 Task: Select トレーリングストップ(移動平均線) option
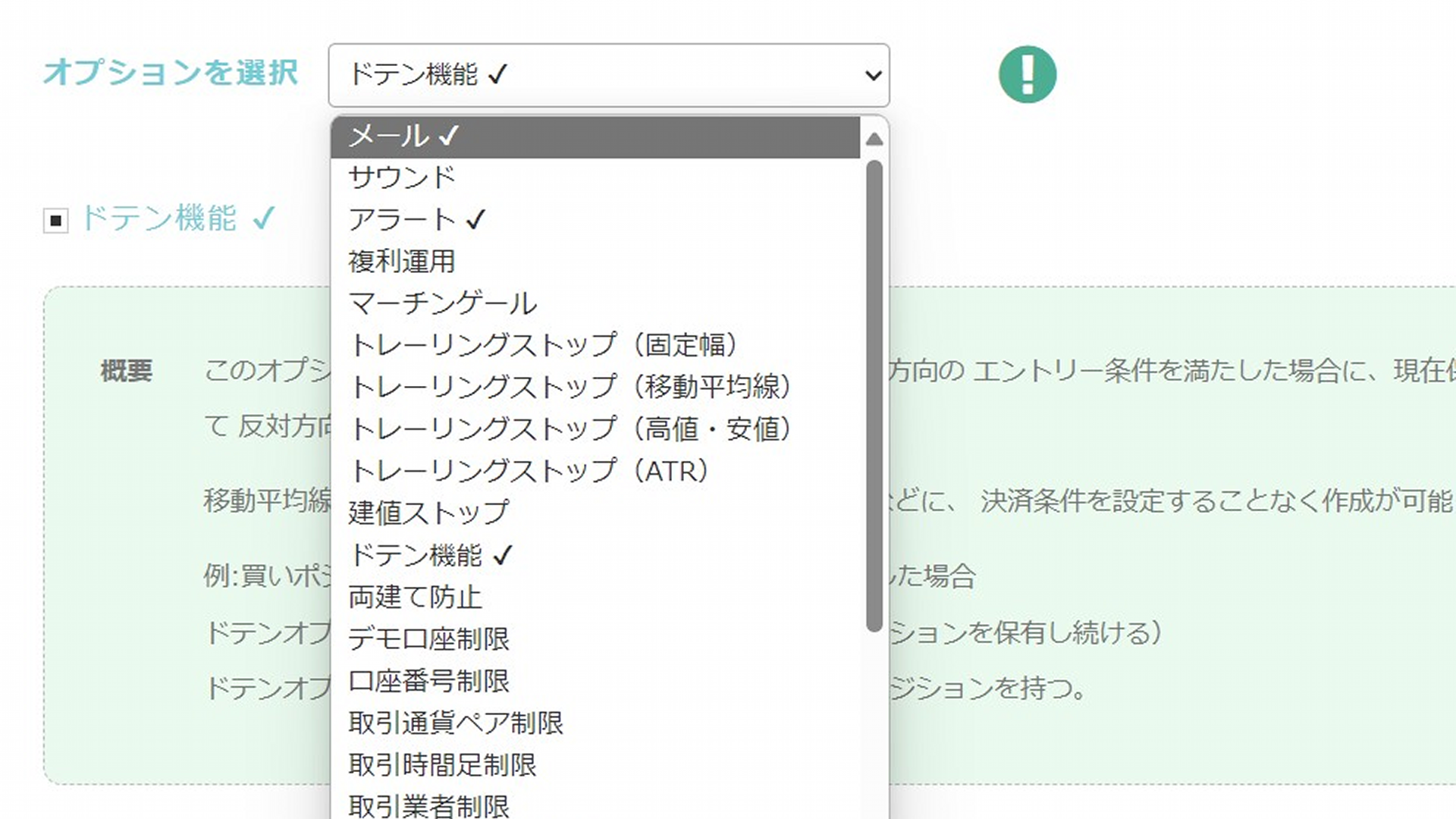595,387
